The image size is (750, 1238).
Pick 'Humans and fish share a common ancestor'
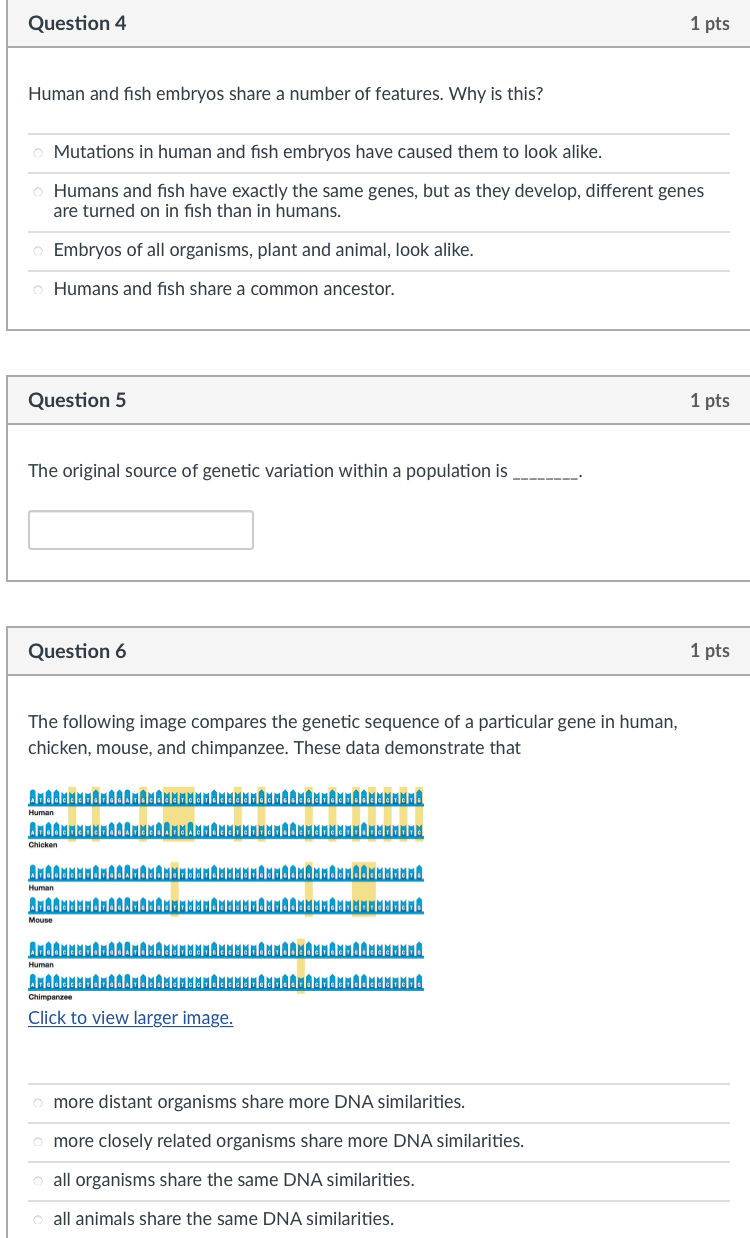(37, 290)
